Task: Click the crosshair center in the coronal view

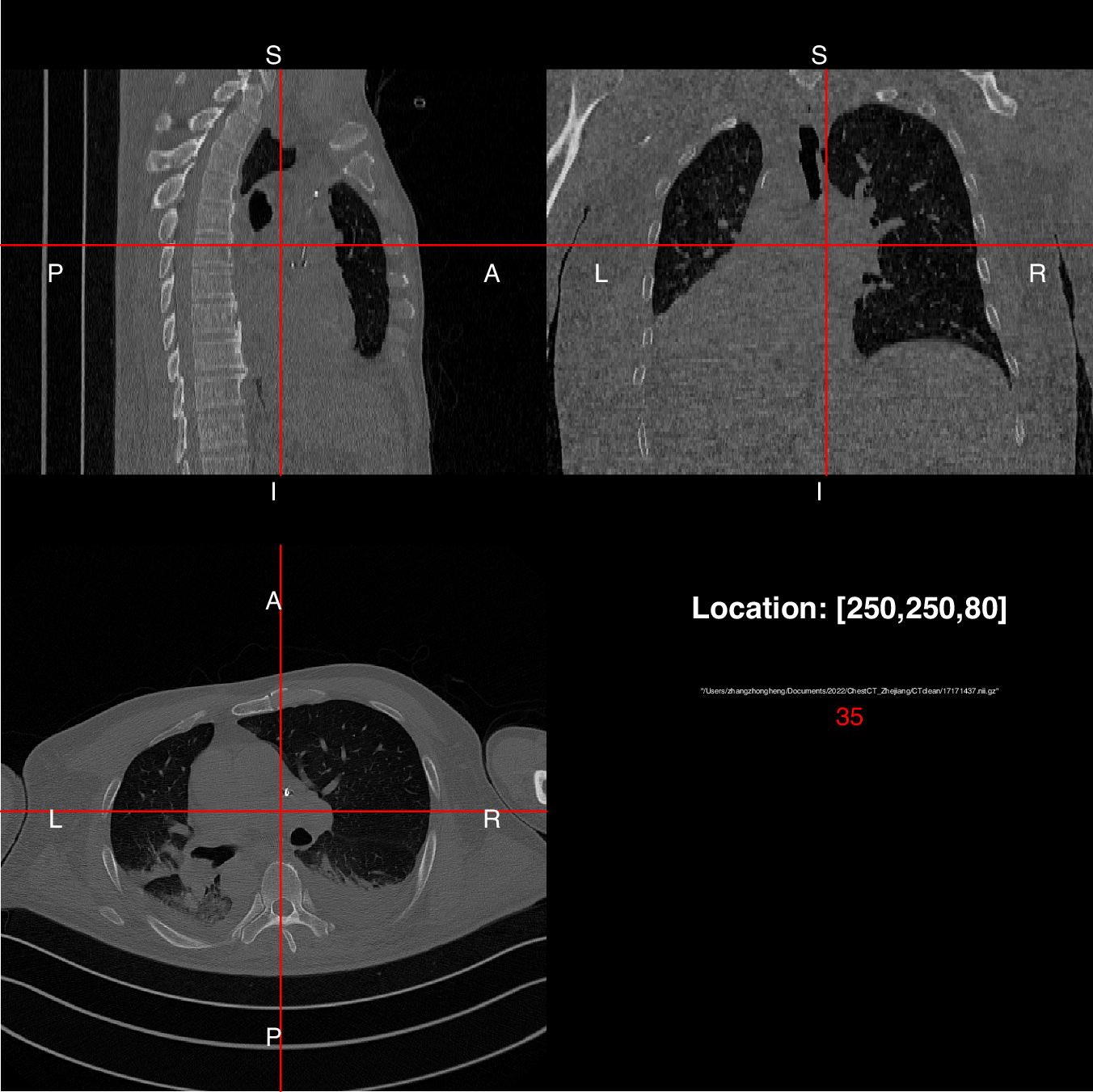Action: pos(827,245)
